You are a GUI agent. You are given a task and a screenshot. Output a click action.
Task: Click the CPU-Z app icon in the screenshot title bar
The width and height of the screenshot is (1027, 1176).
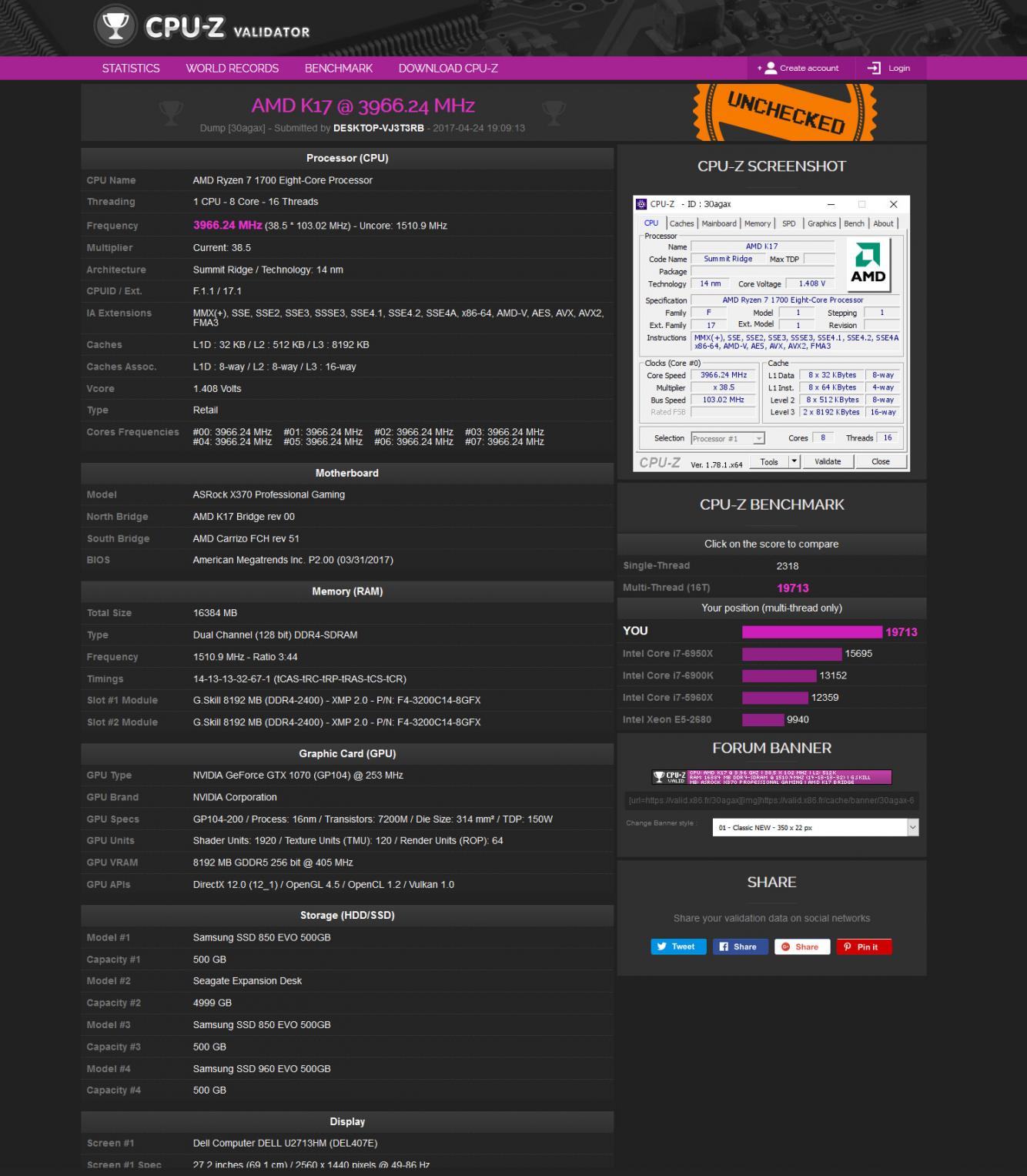coord(641,204)
